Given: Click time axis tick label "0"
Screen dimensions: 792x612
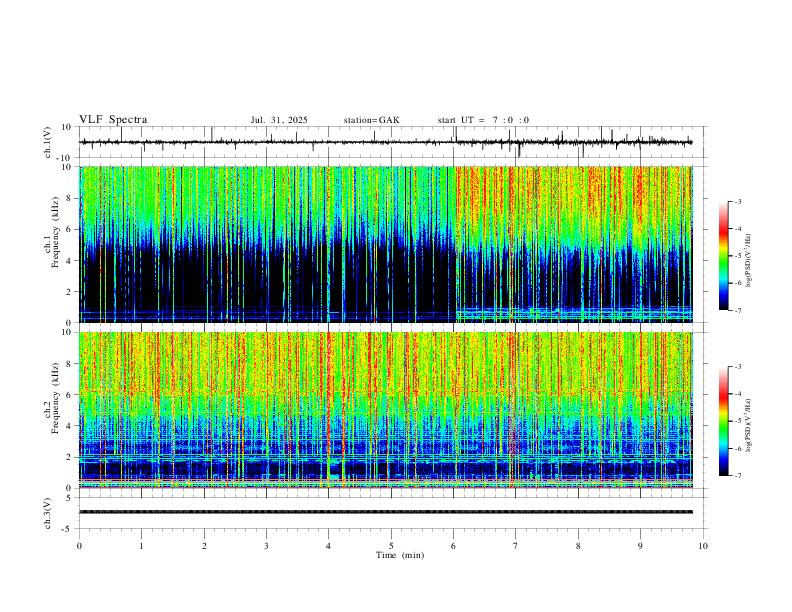Looking at the screenshot, I should point(79,546).
